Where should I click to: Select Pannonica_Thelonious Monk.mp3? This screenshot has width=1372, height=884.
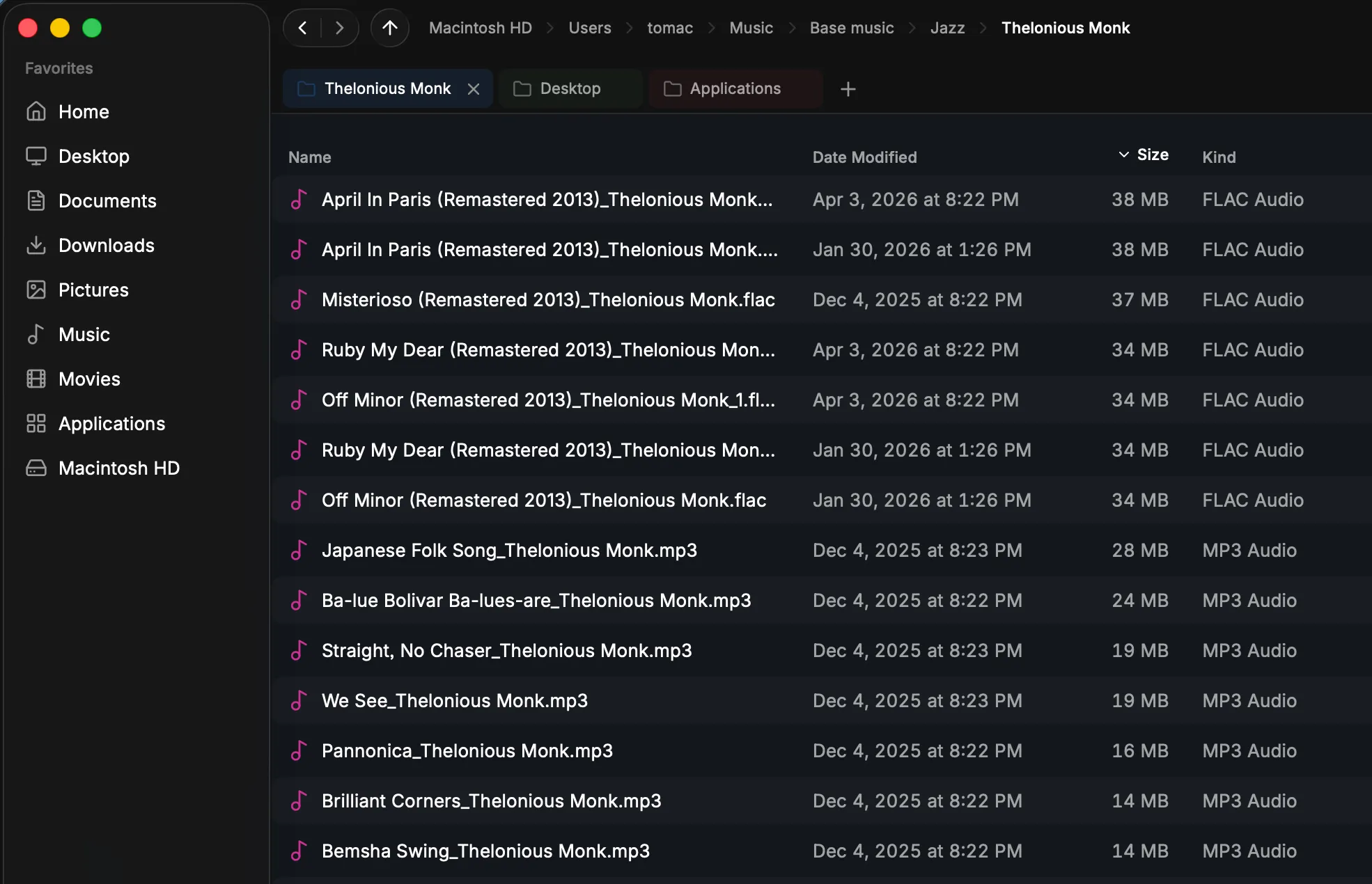(822, 750)
